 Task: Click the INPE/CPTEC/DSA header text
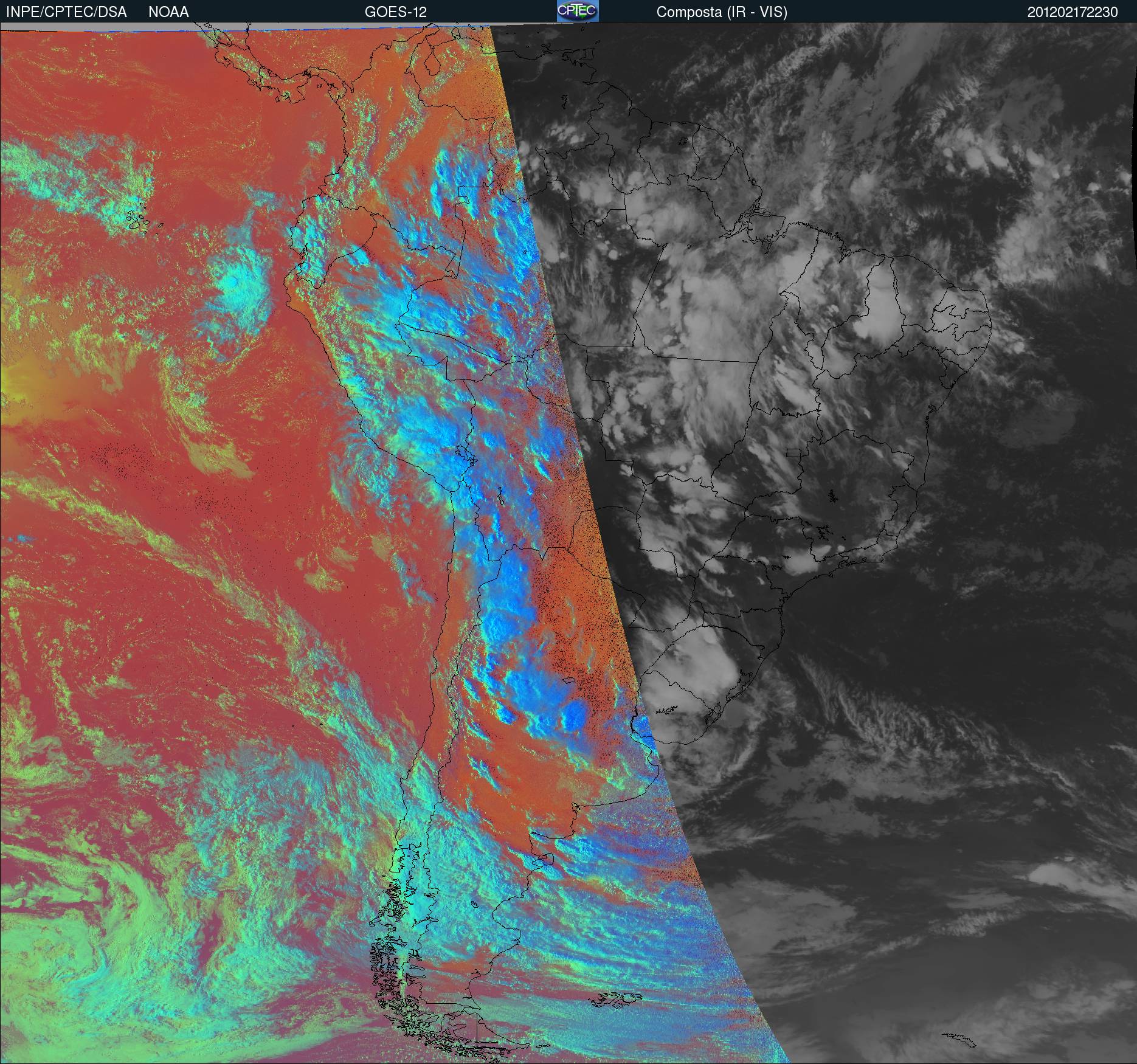click(x=66, y=12)
